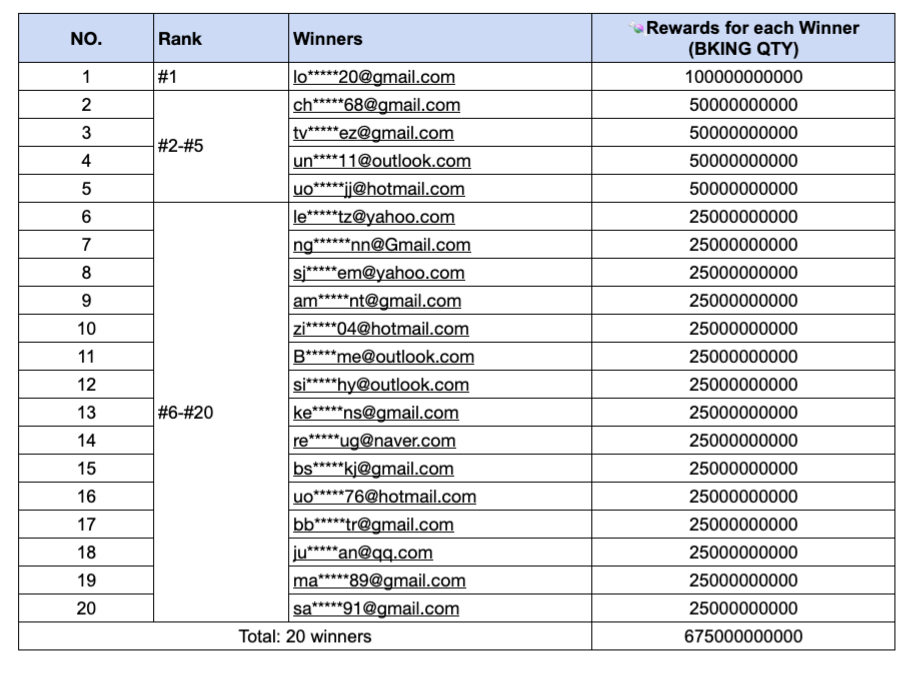Select the 100000000000 reward cell

pos(743,77)
